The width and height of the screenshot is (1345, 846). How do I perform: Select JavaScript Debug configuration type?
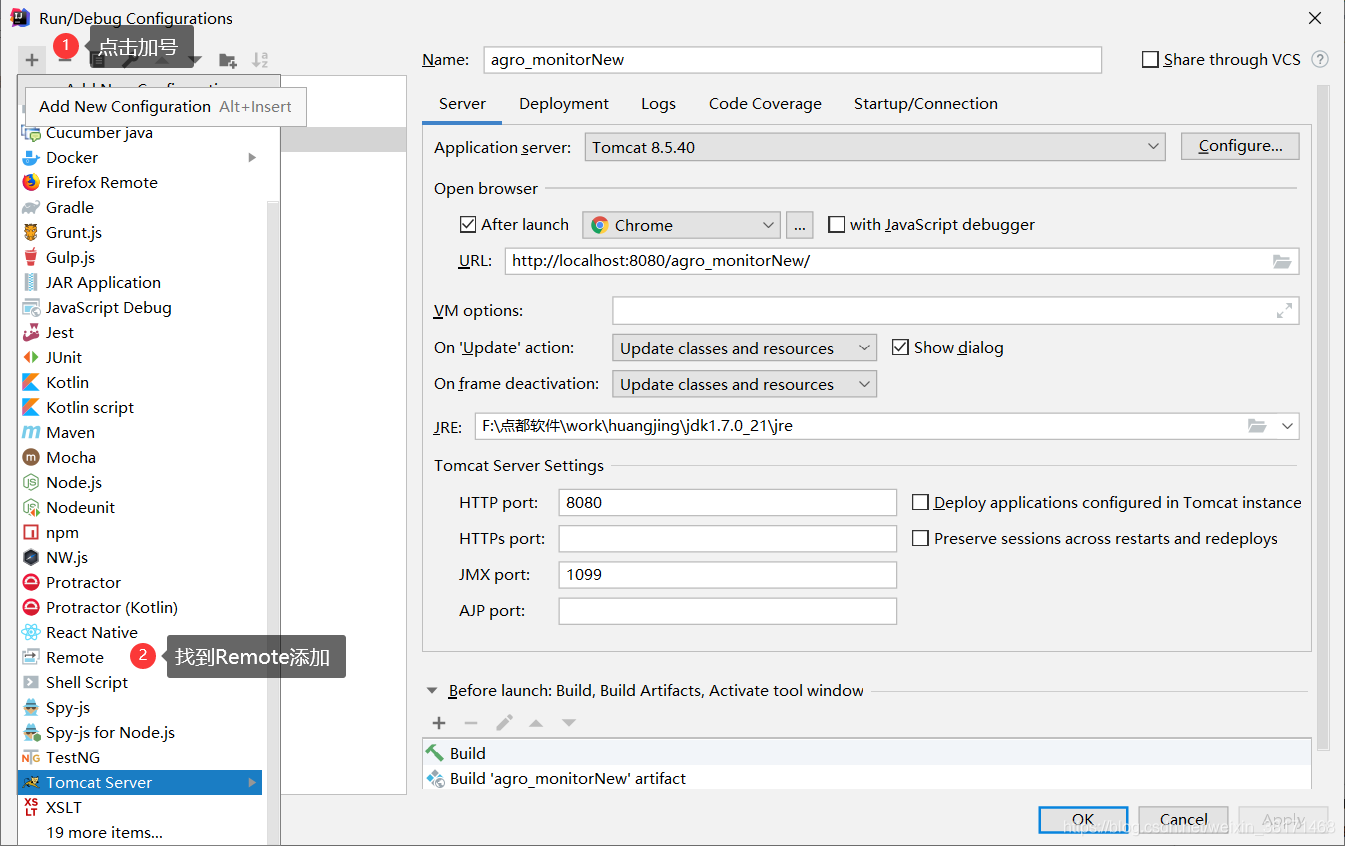coord(139,307)
